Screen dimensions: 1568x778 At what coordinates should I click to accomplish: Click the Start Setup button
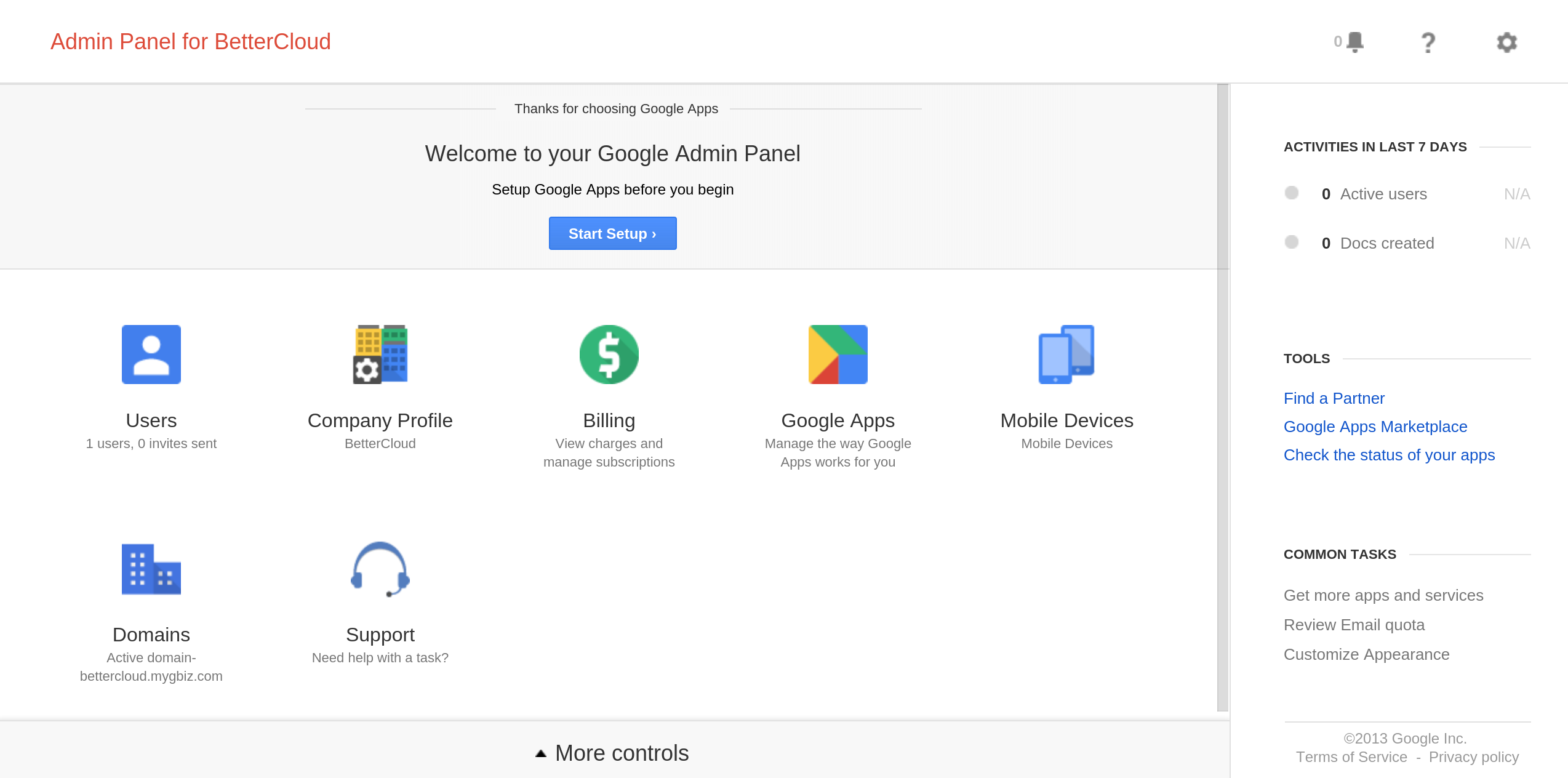(613, 233)
